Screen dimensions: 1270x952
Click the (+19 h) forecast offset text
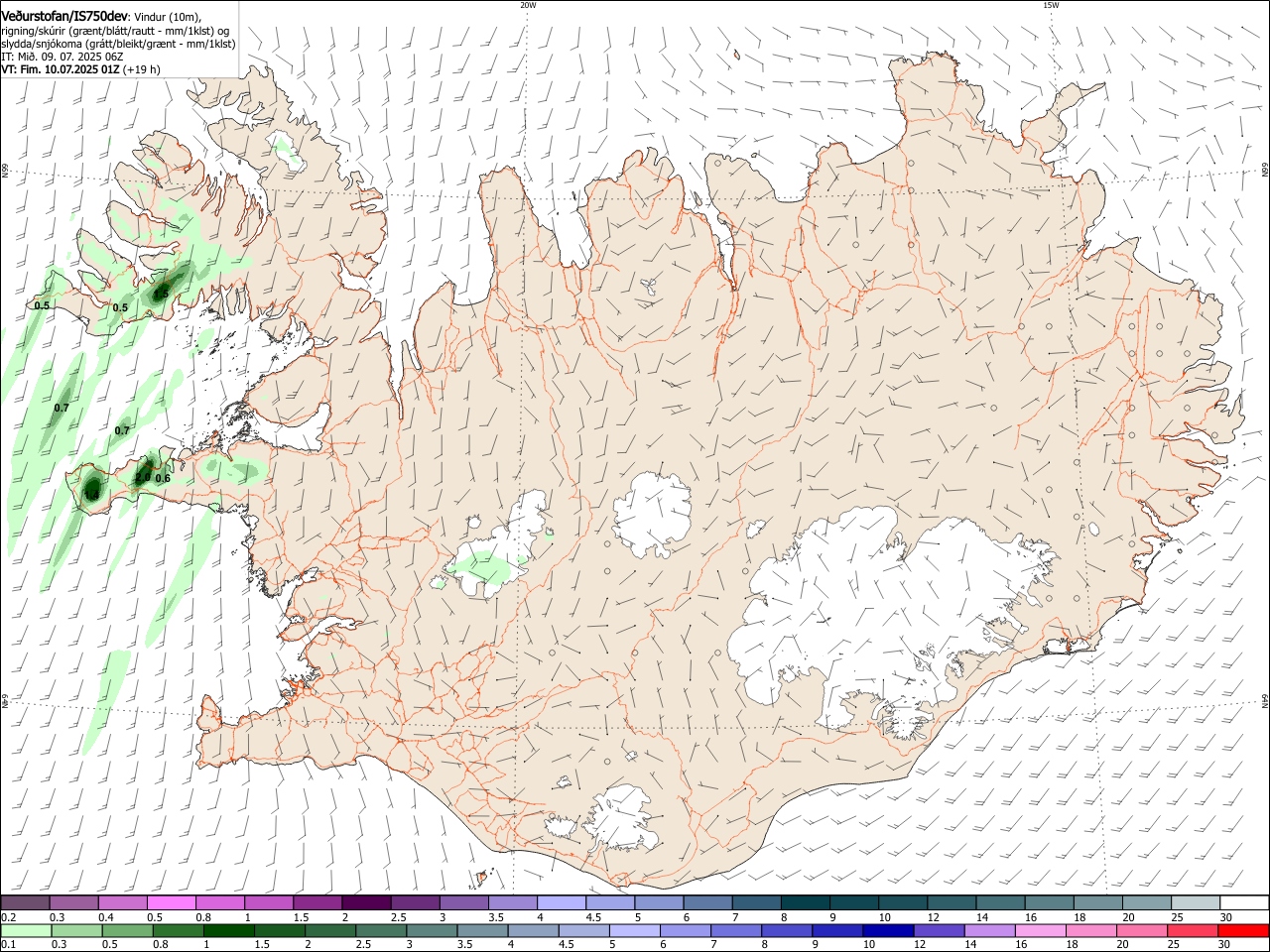(143, 69)
